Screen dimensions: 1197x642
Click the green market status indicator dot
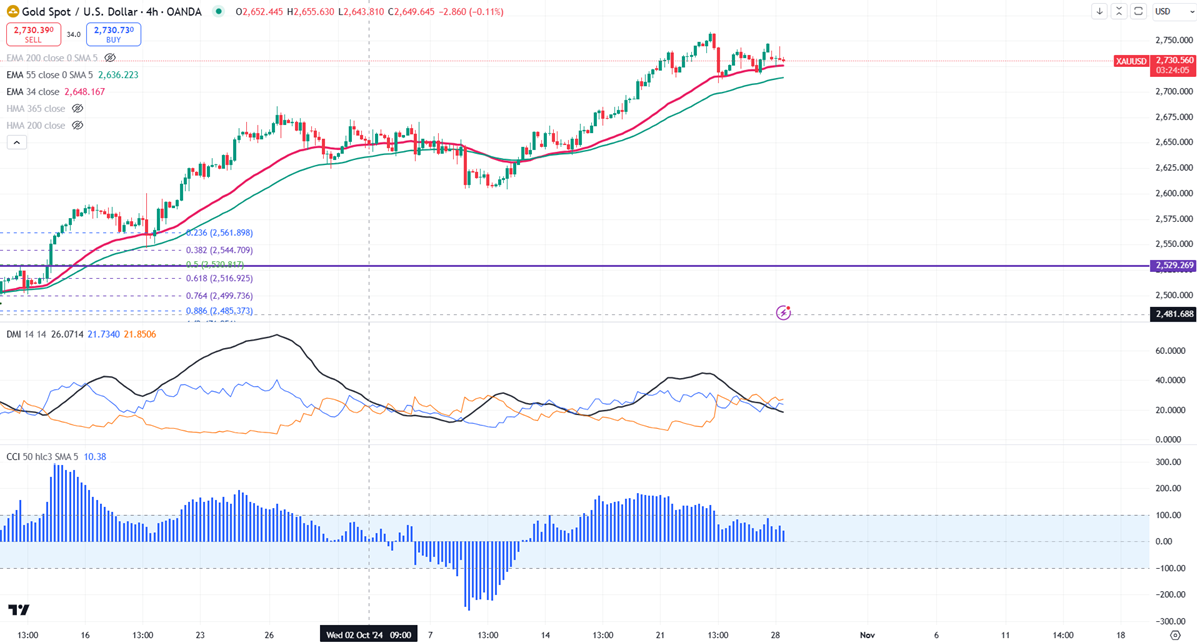tap(220, 11)
